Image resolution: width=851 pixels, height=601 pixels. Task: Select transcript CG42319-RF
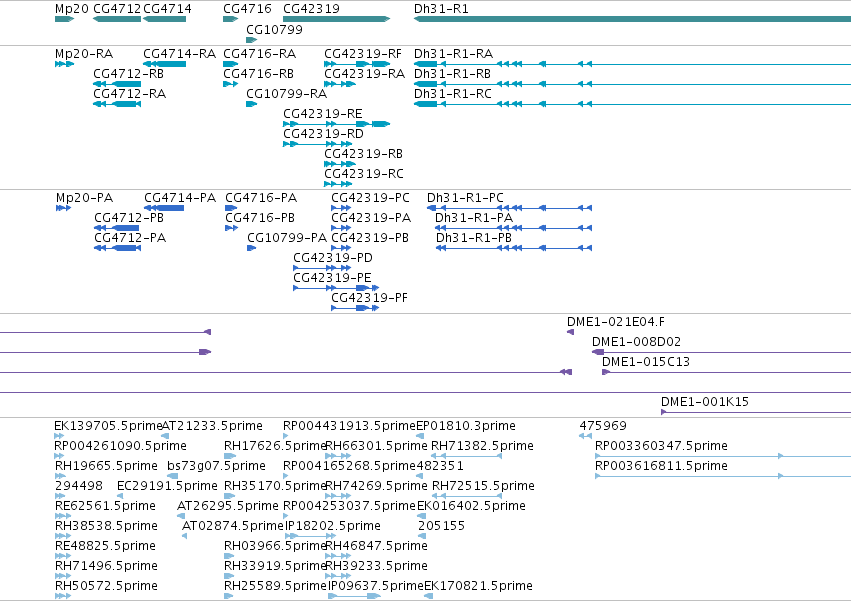click(x=363, y=54)
